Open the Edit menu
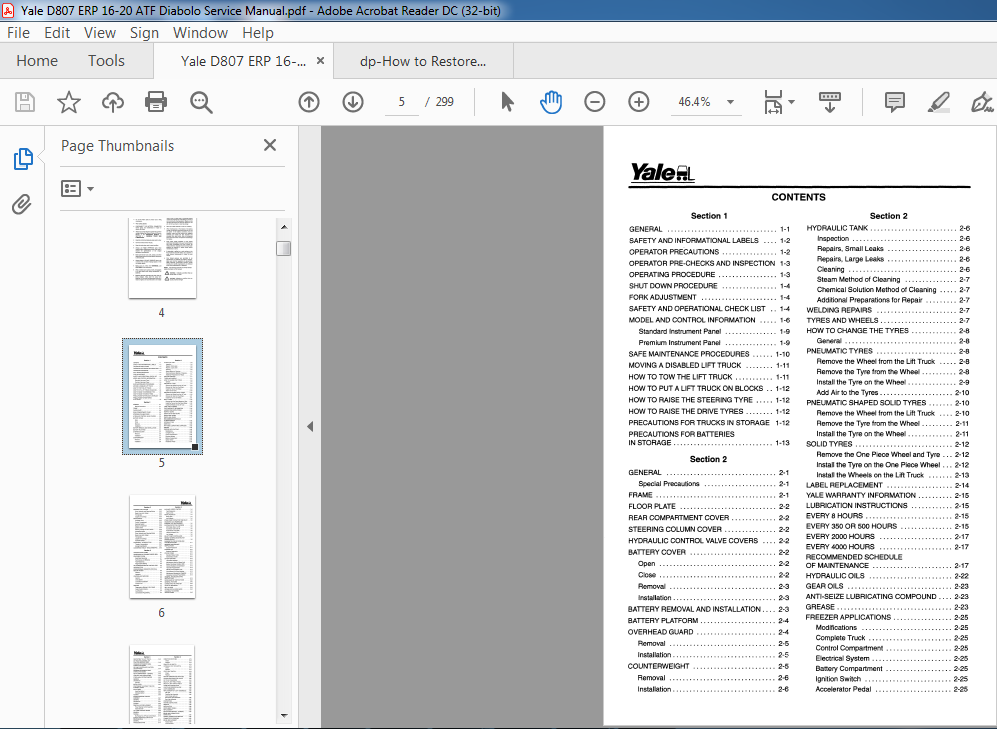997x729 pixels. (57, 33)
